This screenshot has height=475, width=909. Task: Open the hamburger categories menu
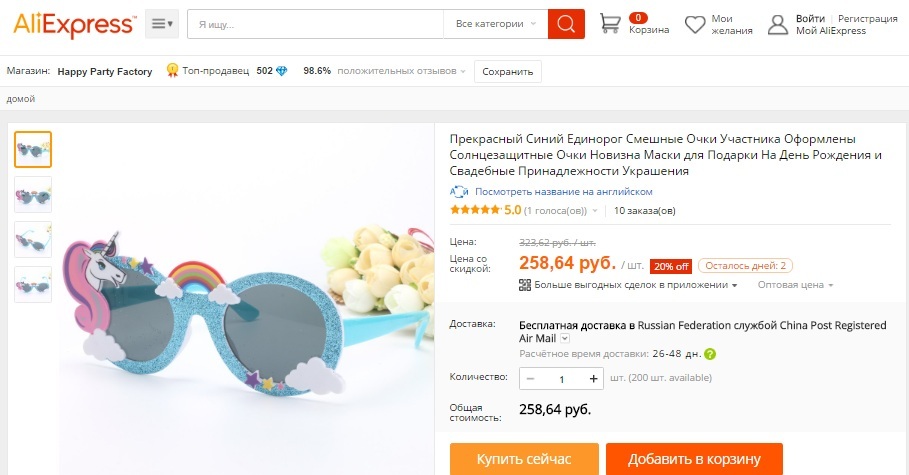point(162,24)
